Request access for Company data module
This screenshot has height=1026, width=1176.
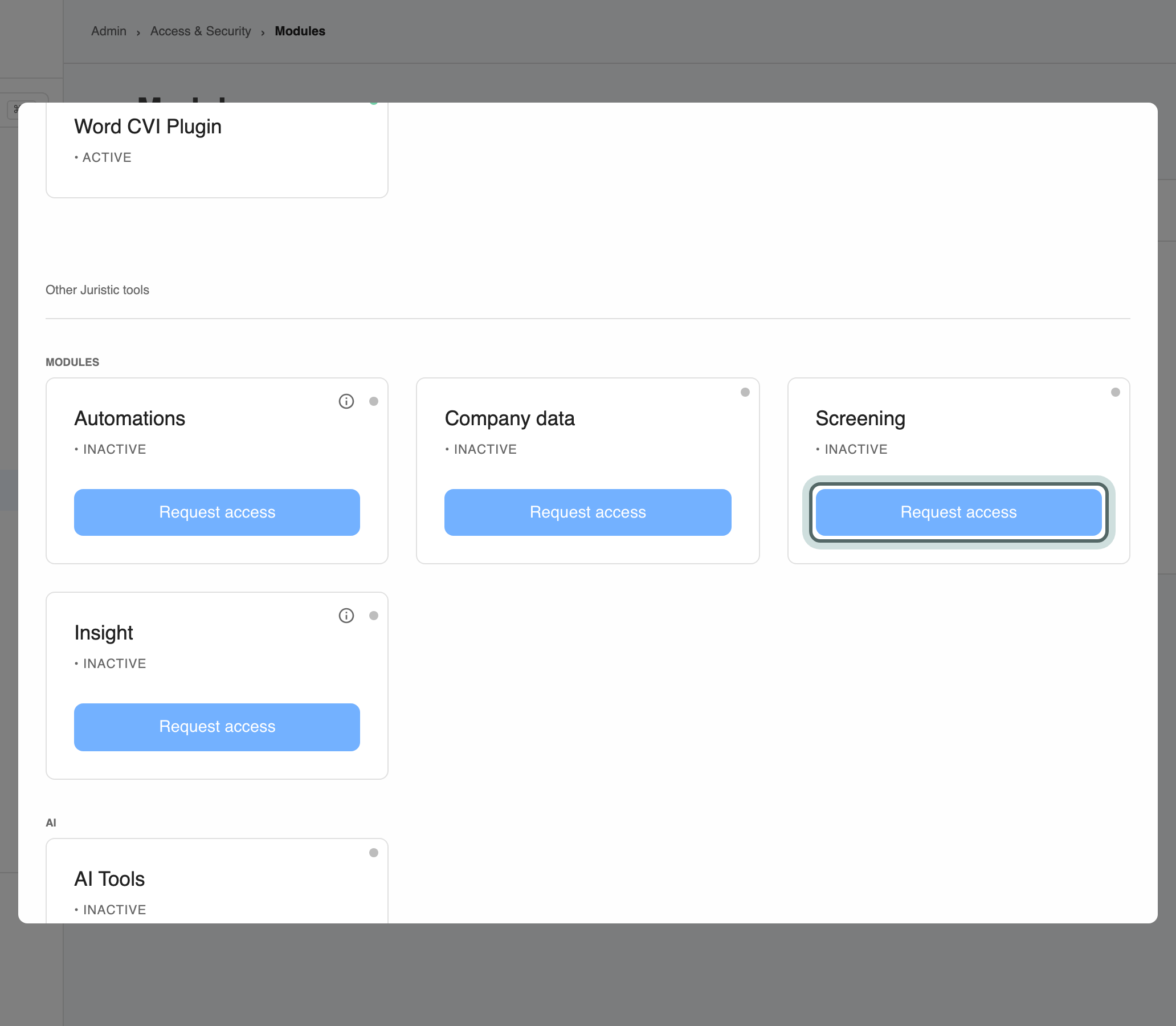click(x=587, y=512)
